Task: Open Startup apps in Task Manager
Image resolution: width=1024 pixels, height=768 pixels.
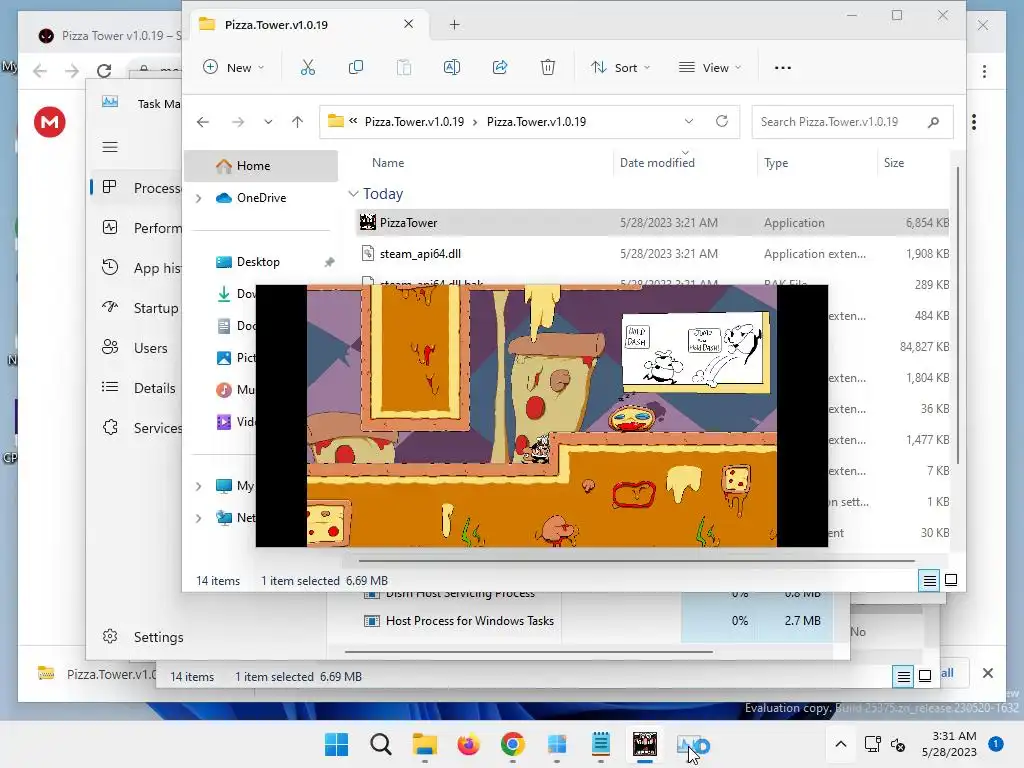Action: 137,308
